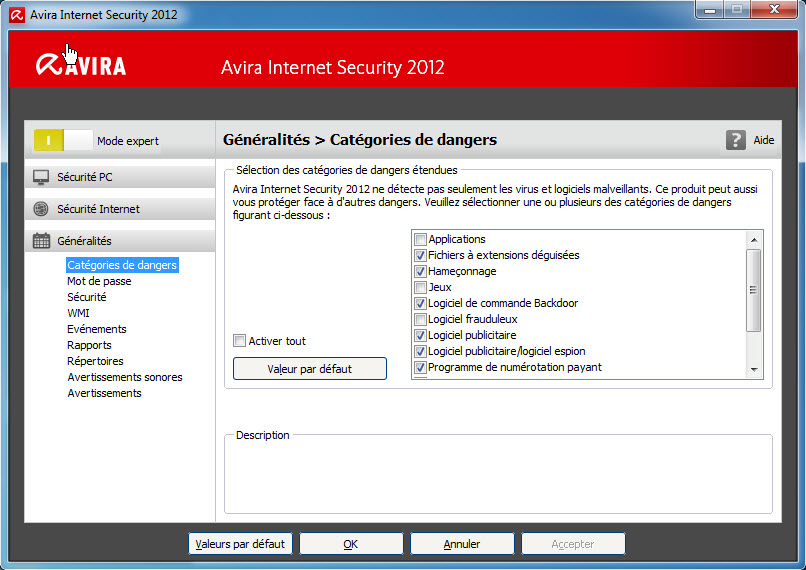
Task: Uncheck Logiciel publicitaire/logiciel espion
Action: point(420,352)
